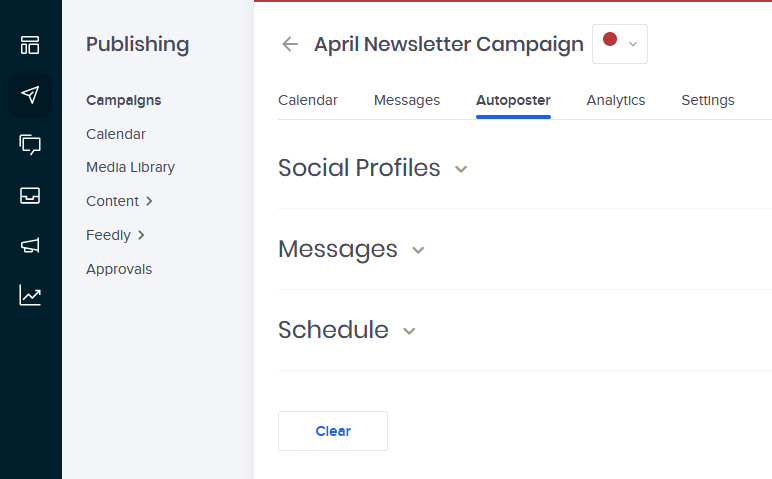Click the Clear button
This screenshot has width=772, height=479.
[x=333, y=431]
